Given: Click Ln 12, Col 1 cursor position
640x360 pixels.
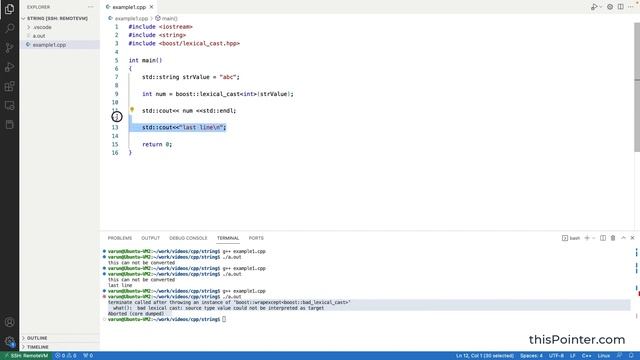Looking at the screenshot, I should pyautogui.click(x=484, y=356).
